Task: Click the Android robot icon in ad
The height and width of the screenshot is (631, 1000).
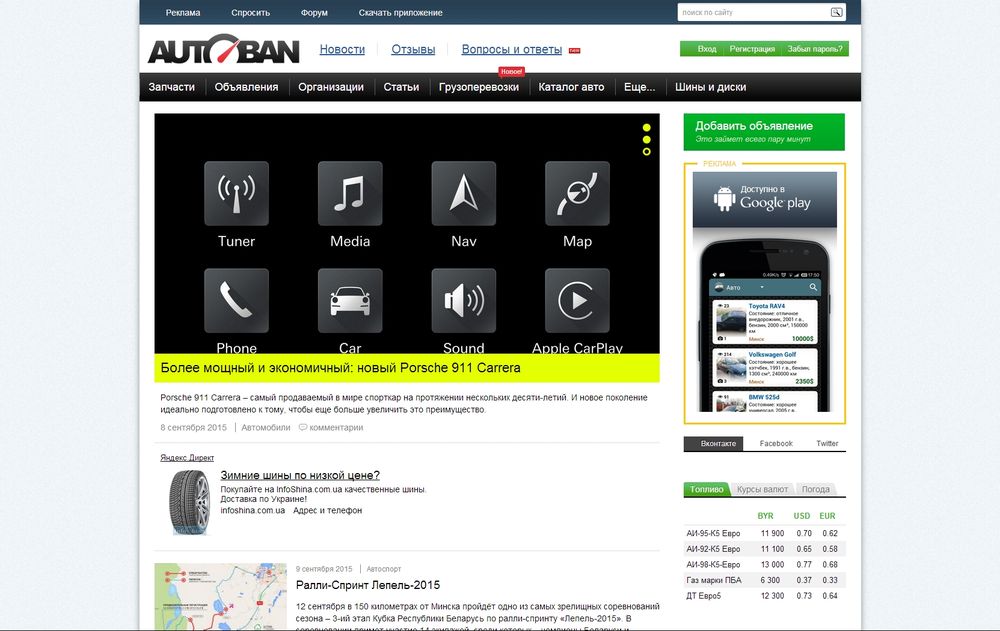Action: click(x=724, y=198)
